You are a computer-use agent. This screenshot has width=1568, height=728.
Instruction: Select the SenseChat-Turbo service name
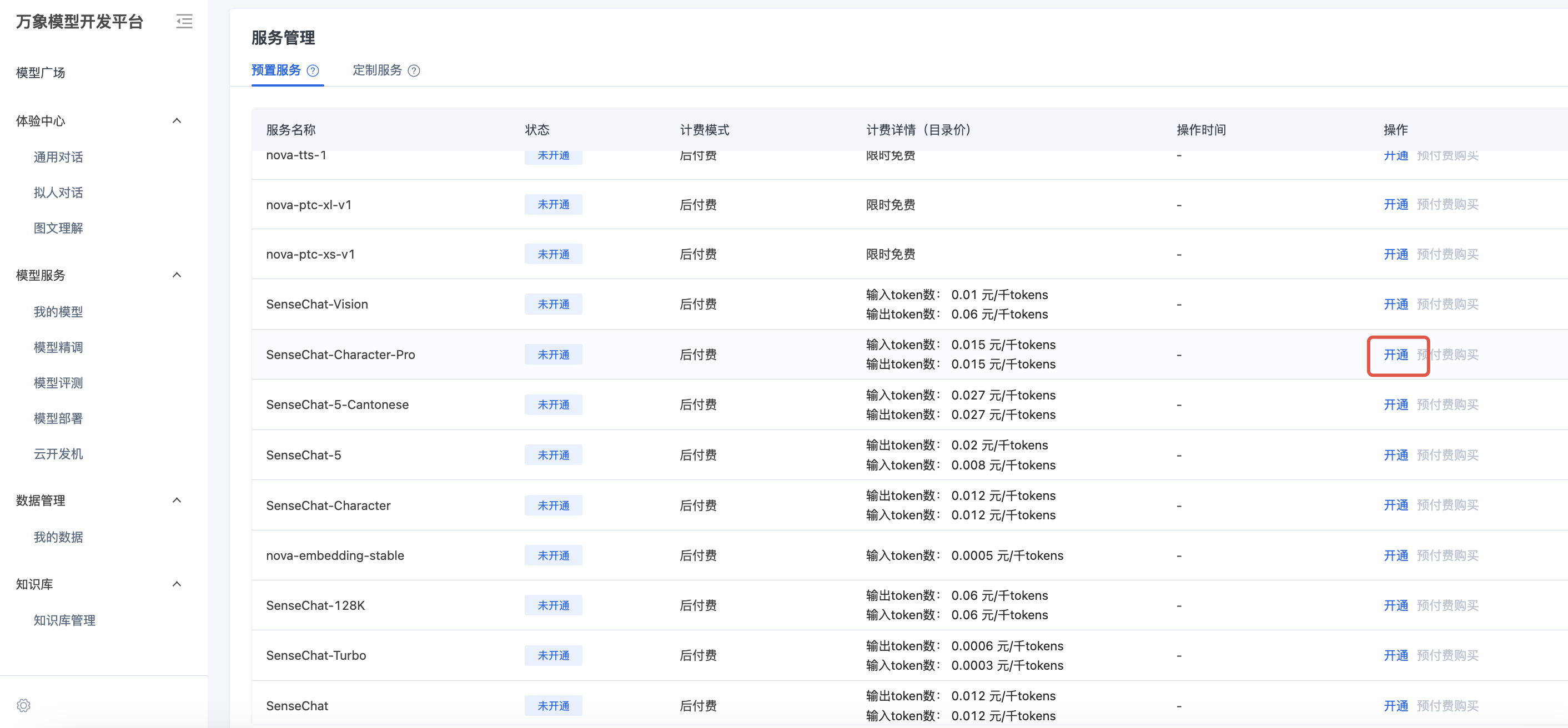click(x=316, y=655)
